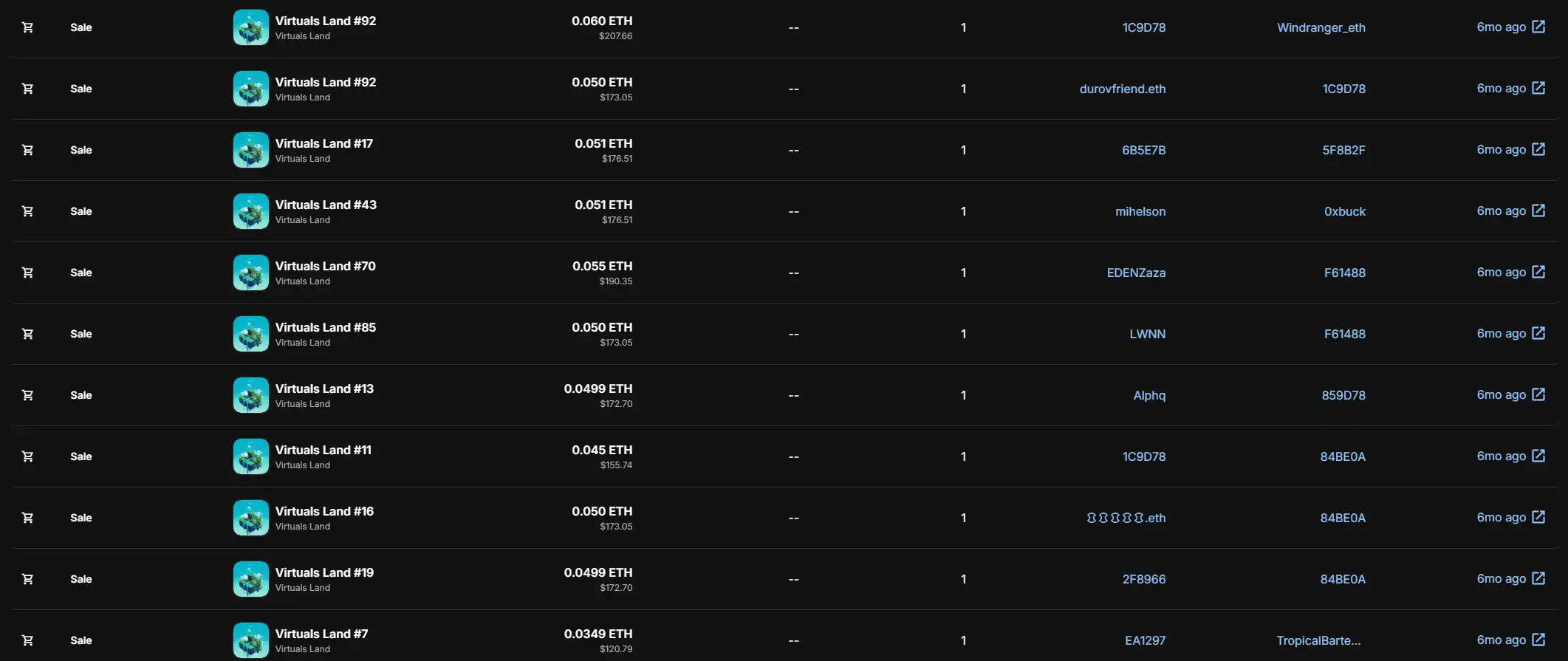1568x661 pixels.
Task: Open external link for Virtuals Land #13 sale
Action: 1538,394
